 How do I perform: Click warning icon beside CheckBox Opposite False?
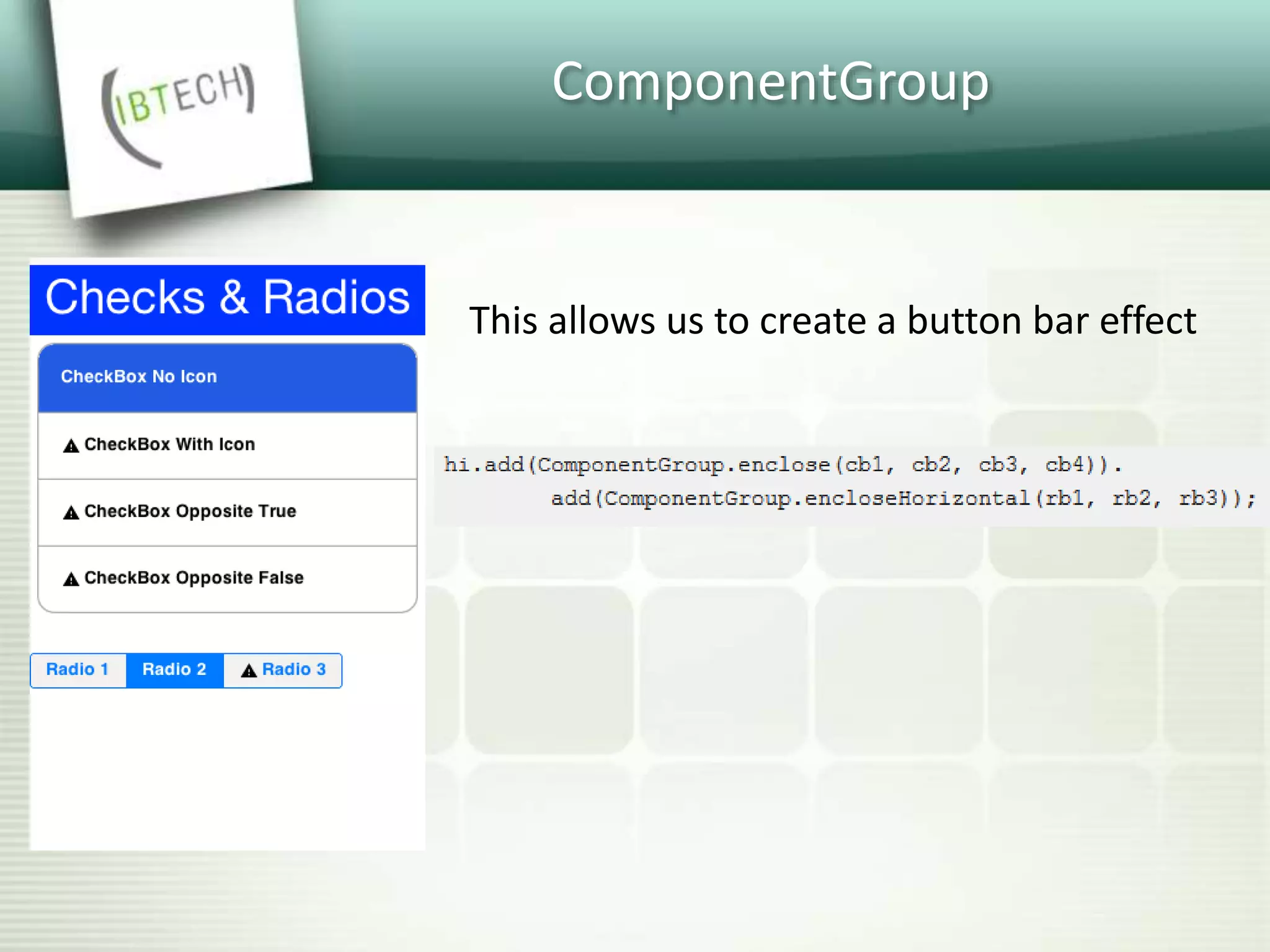click(x=71, y=579)
